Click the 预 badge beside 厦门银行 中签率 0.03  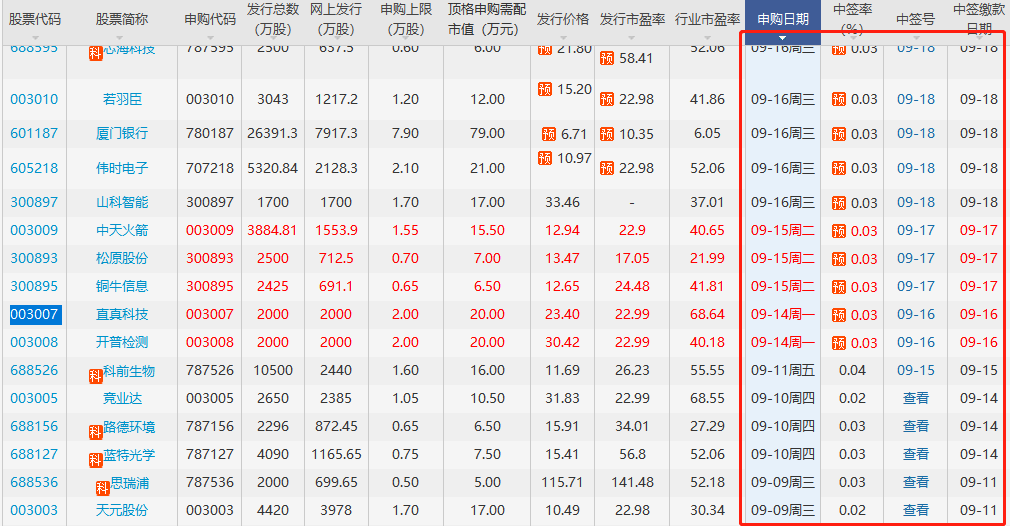click(839, 134)
